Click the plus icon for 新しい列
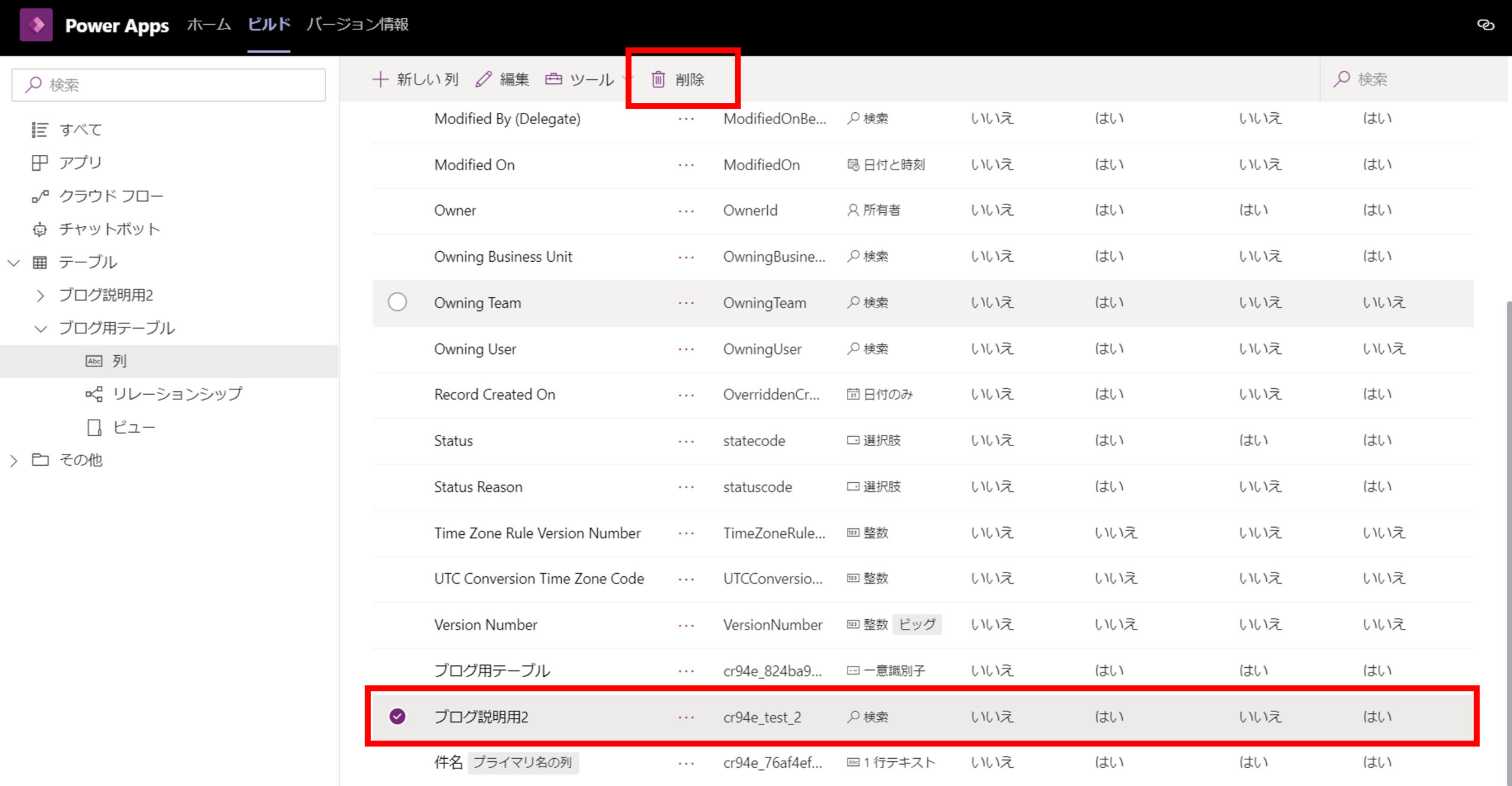Image resolution: width=1512 pixels, height=786 pixels. click(380, 79)
